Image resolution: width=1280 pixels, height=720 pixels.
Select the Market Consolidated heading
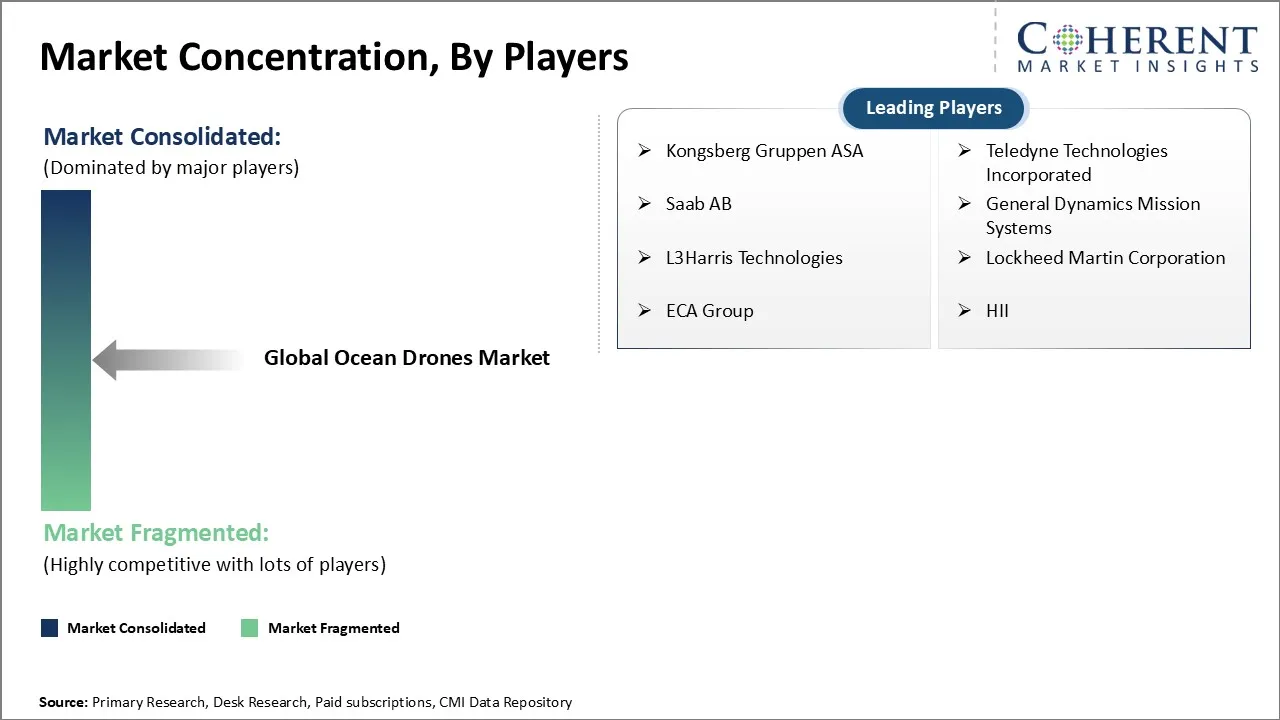tap(161, 136)
